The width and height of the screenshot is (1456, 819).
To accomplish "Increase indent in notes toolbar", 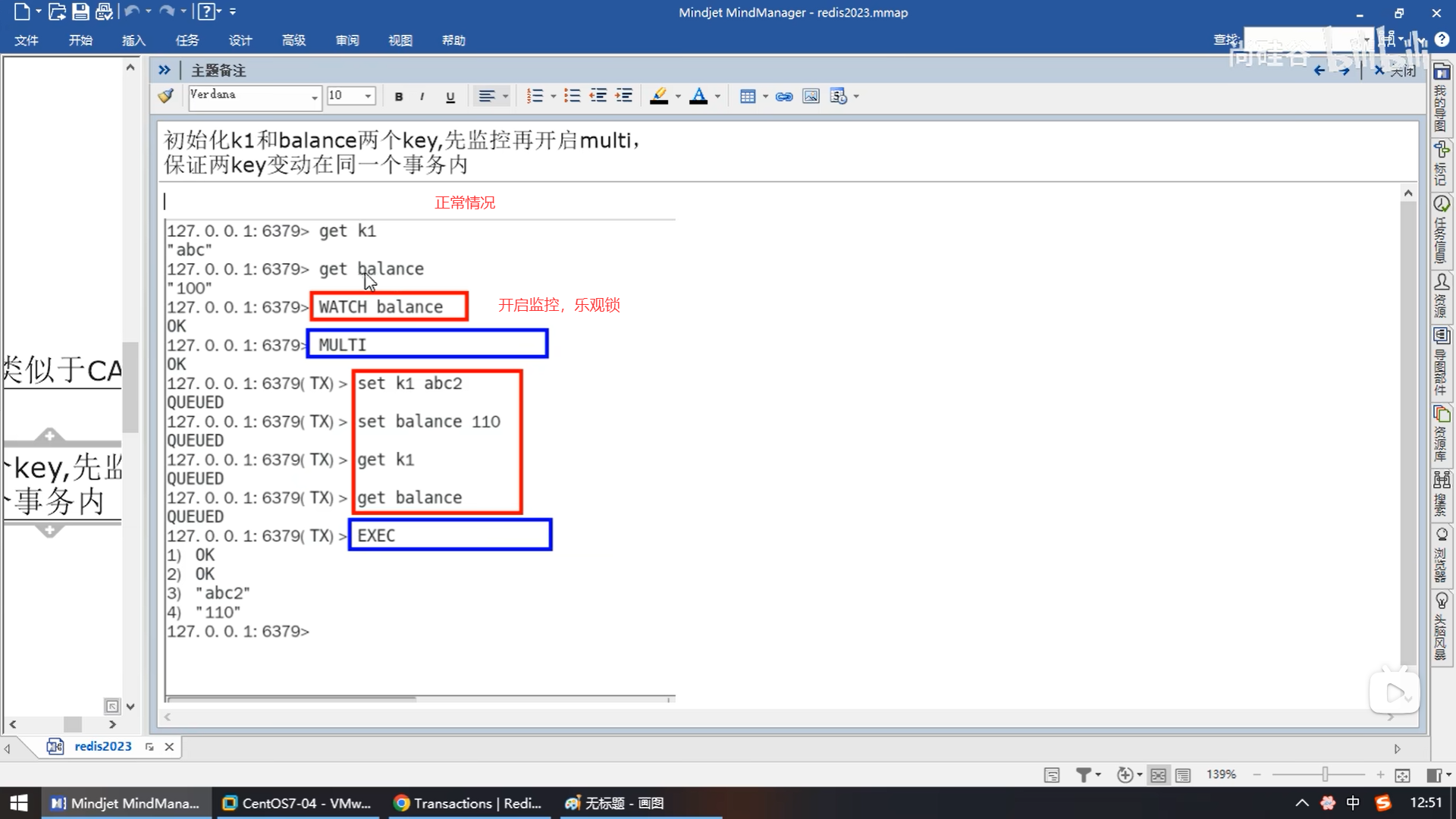I will click(x=624, y=96).
